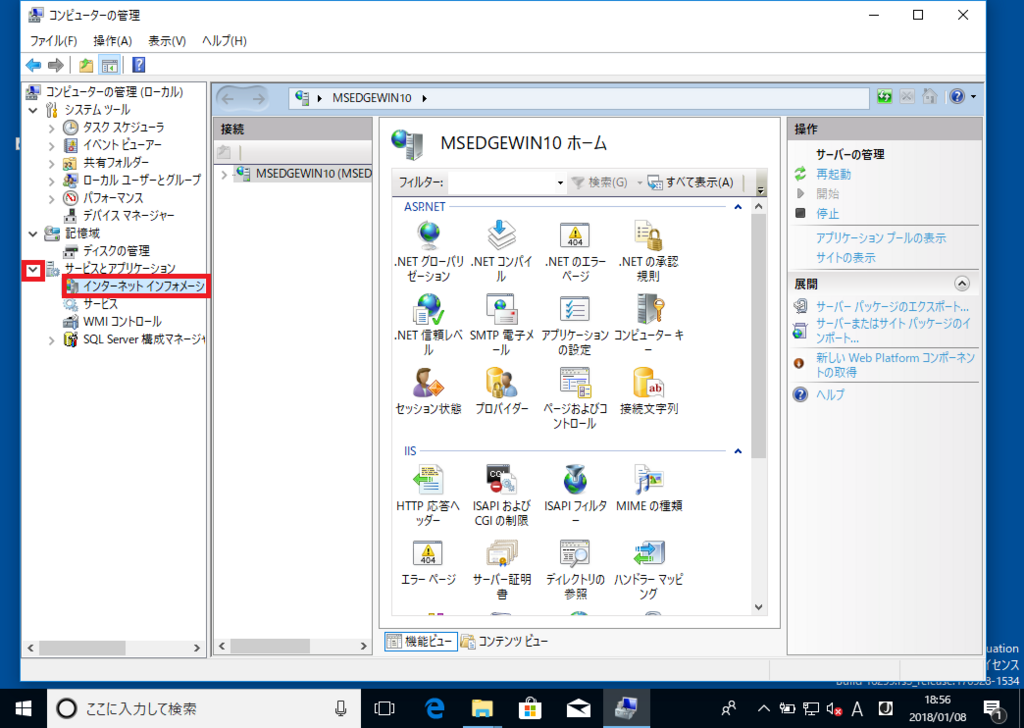The image size is (1024, 728).
Task: Click the up one level folder icon
Action: (x=86, y=65)
